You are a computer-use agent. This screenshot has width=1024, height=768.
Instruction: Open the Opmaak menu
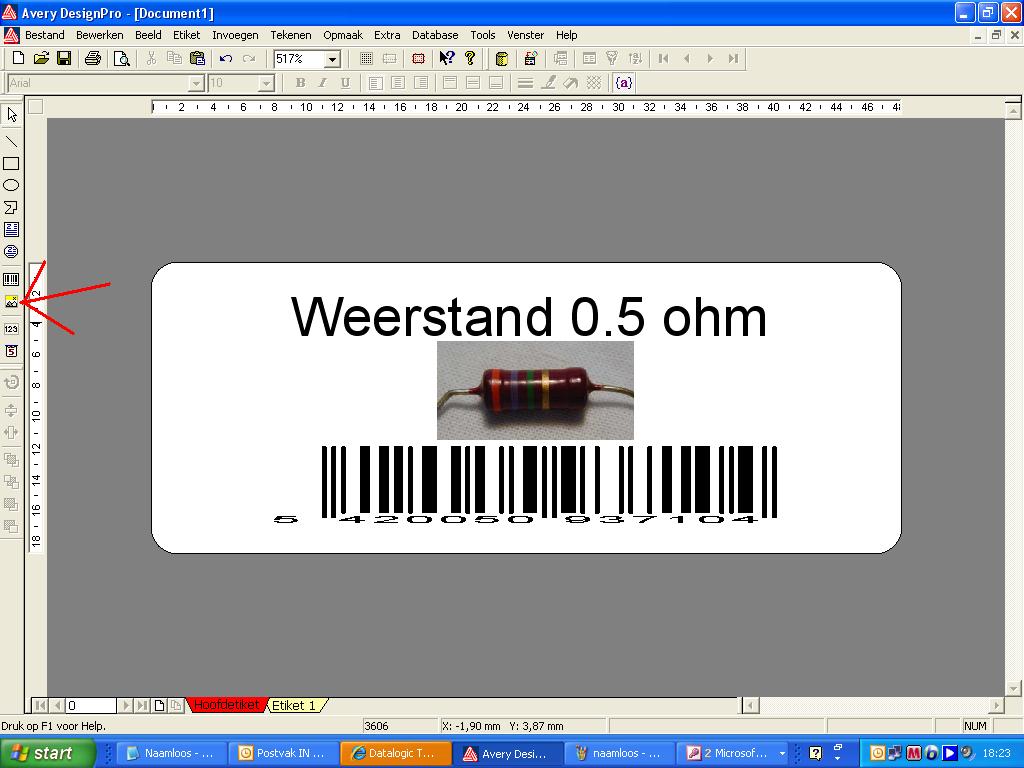(x=343, y=35)
